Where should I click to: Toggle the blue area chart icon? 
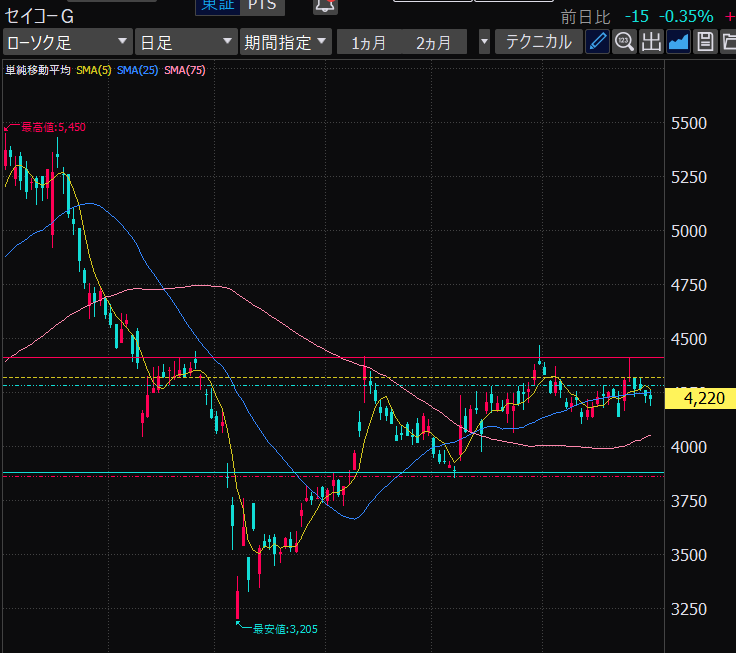point(678,42)
